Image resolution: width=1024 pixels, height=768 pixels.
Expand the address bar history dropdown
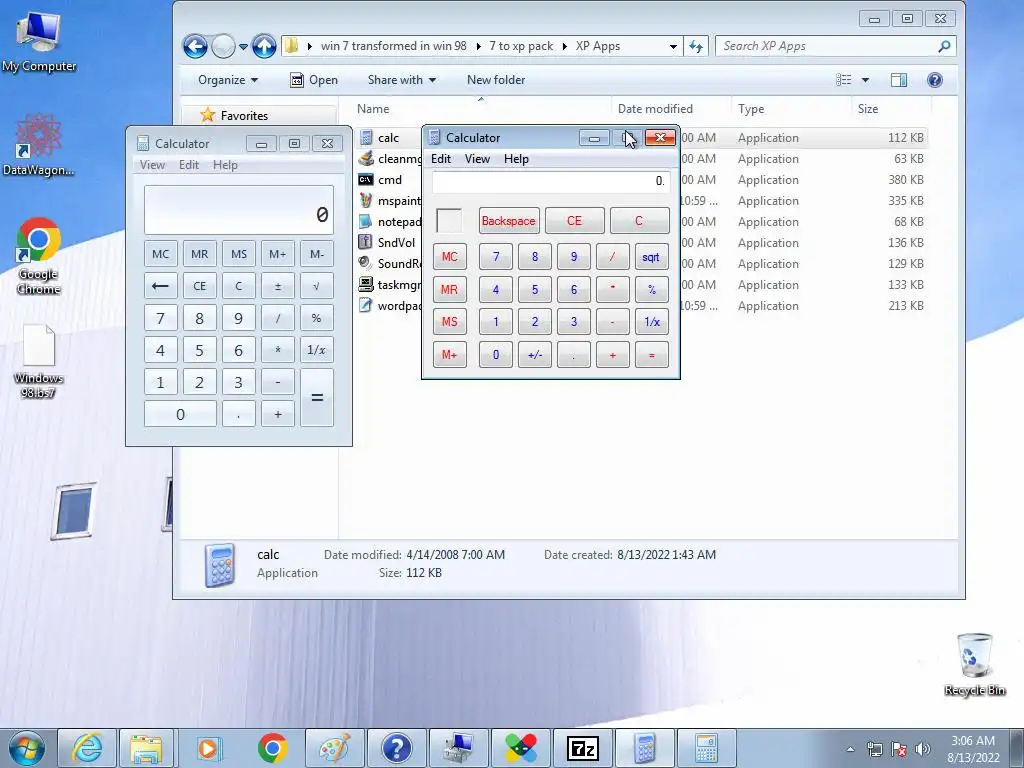[673, 46]
